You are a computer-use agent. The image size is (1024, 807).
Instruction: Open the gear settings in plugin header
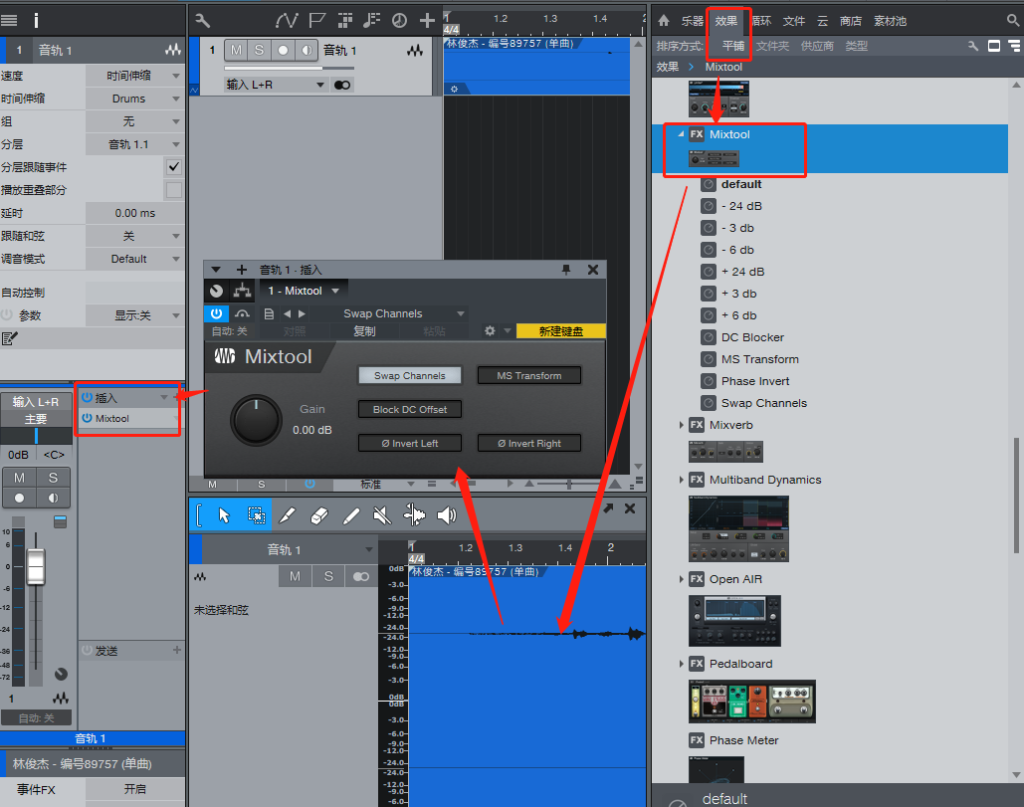(489, 331)
